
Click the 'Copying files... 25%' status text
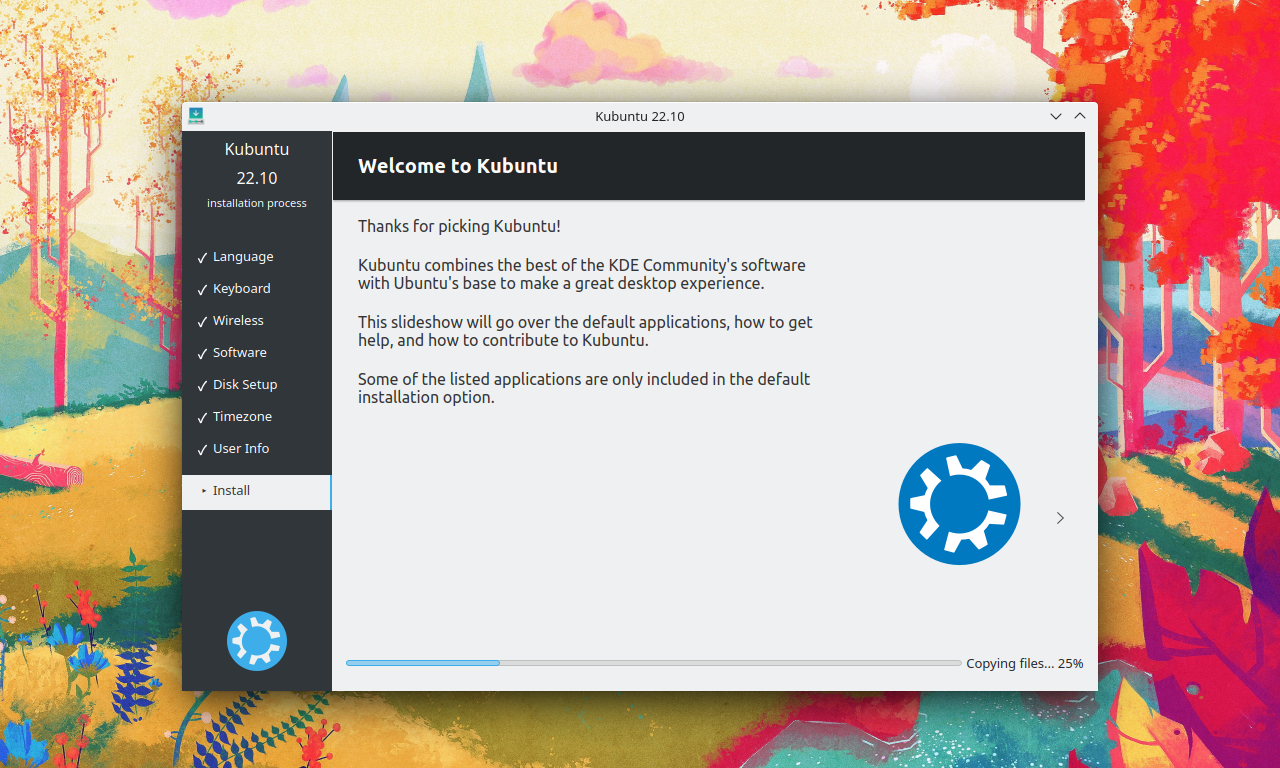click(1024, 663)
